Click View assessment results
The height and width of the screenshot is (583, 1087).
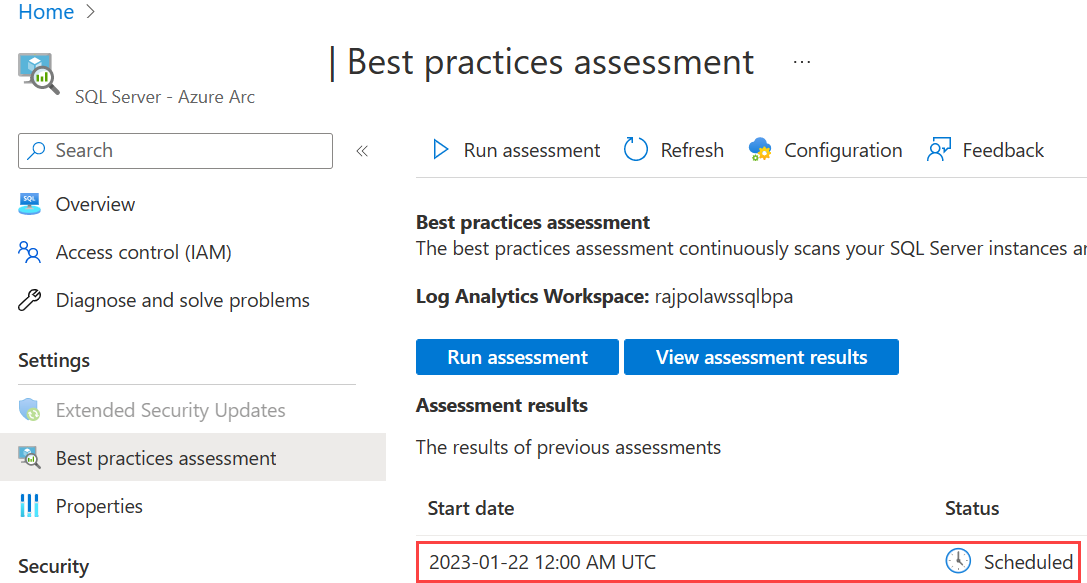(761, 356)
